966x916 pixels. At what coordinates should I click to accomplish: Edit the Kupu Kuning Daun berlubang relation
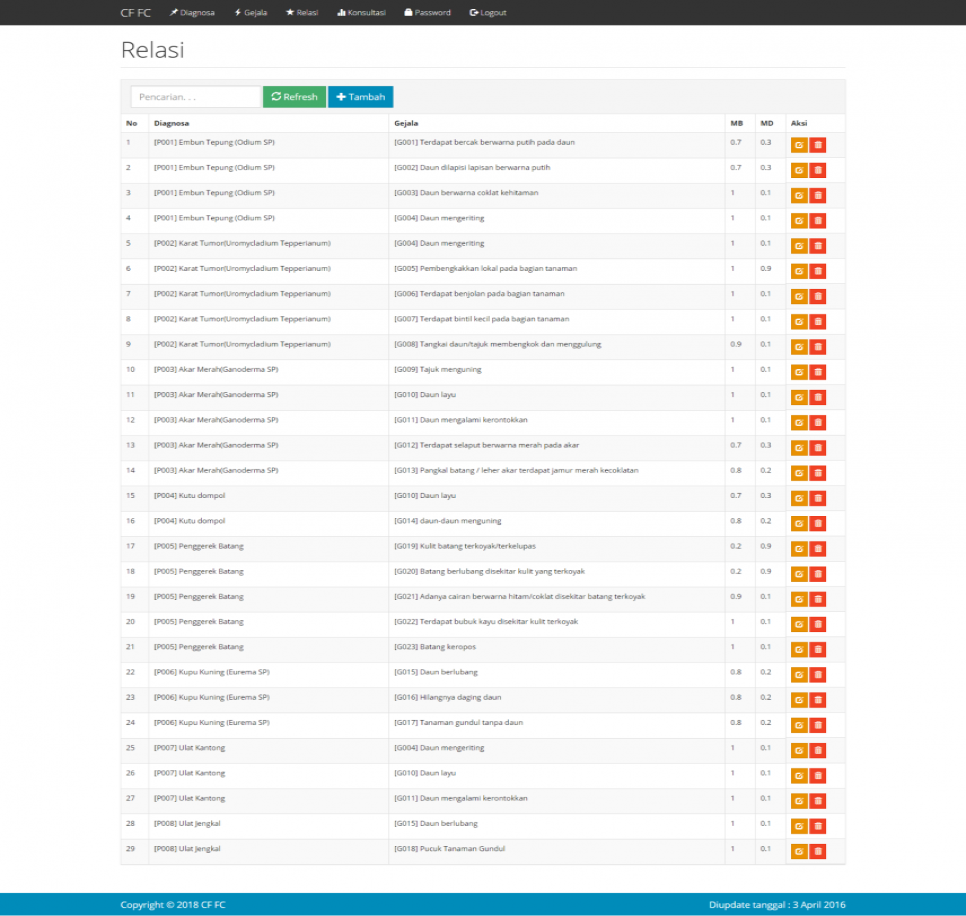[799, 674]
